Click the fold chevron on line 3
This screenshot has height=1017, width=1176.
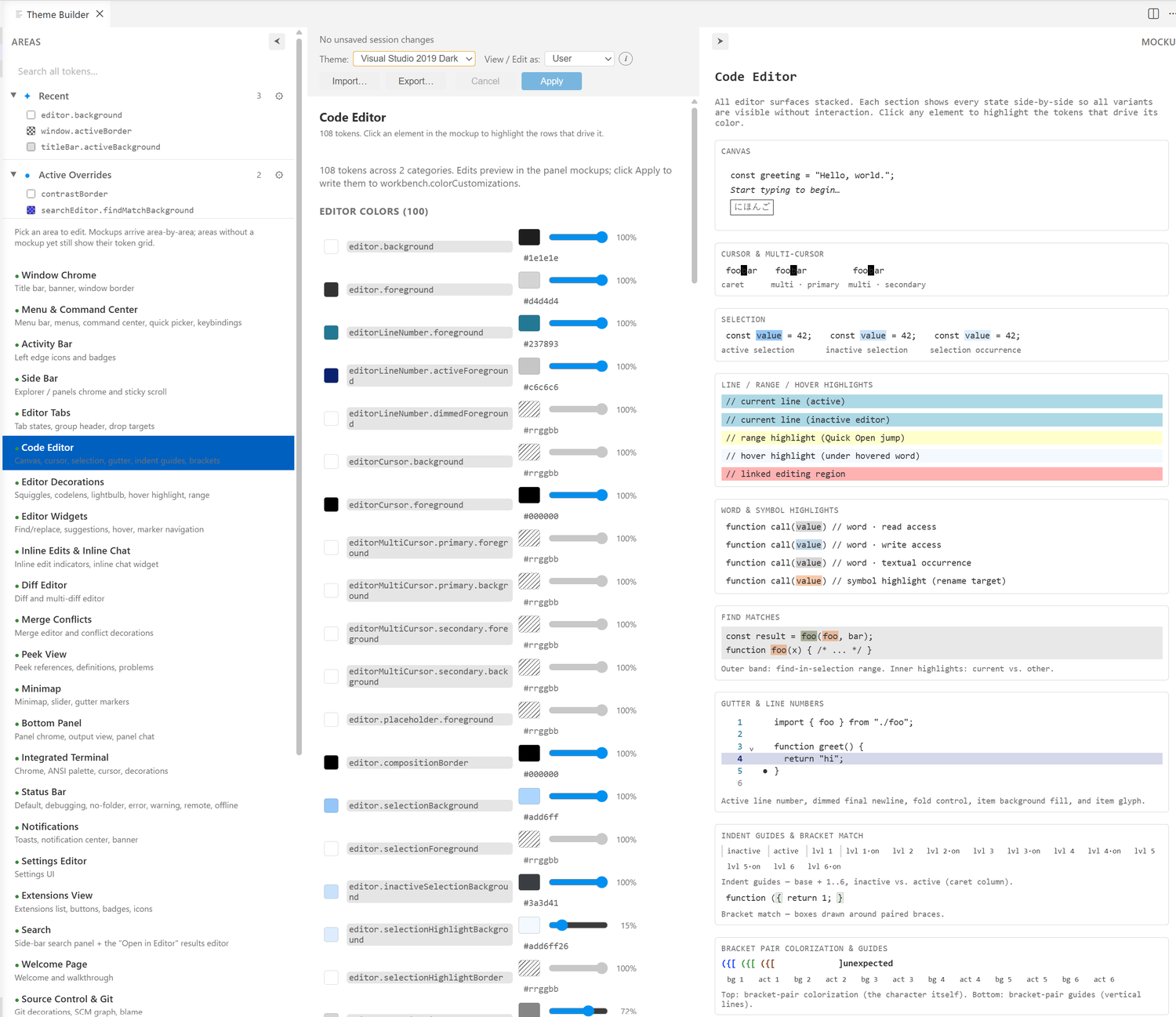click(x=752, y=749)
